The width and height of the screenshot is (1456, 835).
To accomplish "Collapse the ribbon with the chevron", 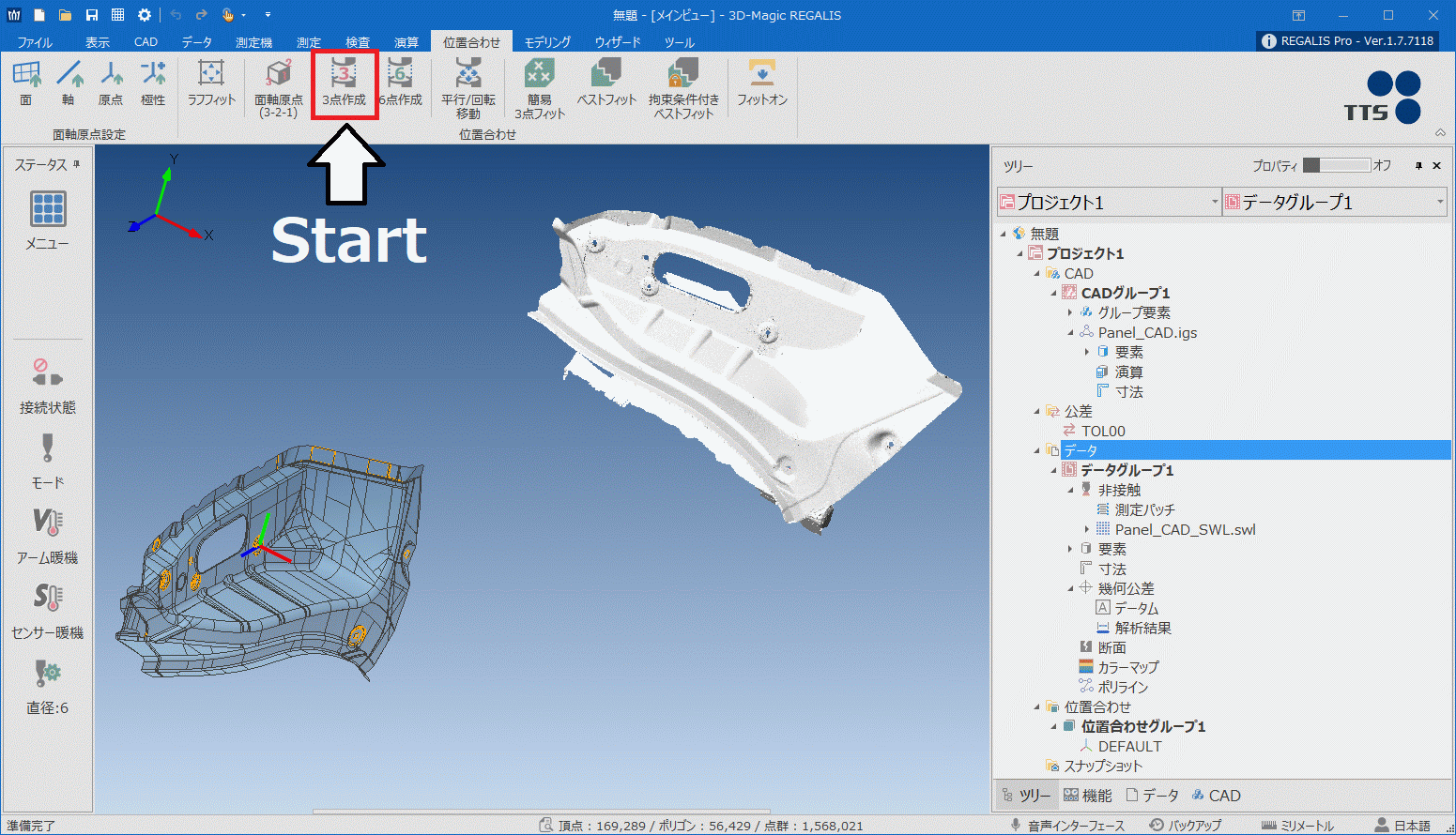I will (1440, 133).
